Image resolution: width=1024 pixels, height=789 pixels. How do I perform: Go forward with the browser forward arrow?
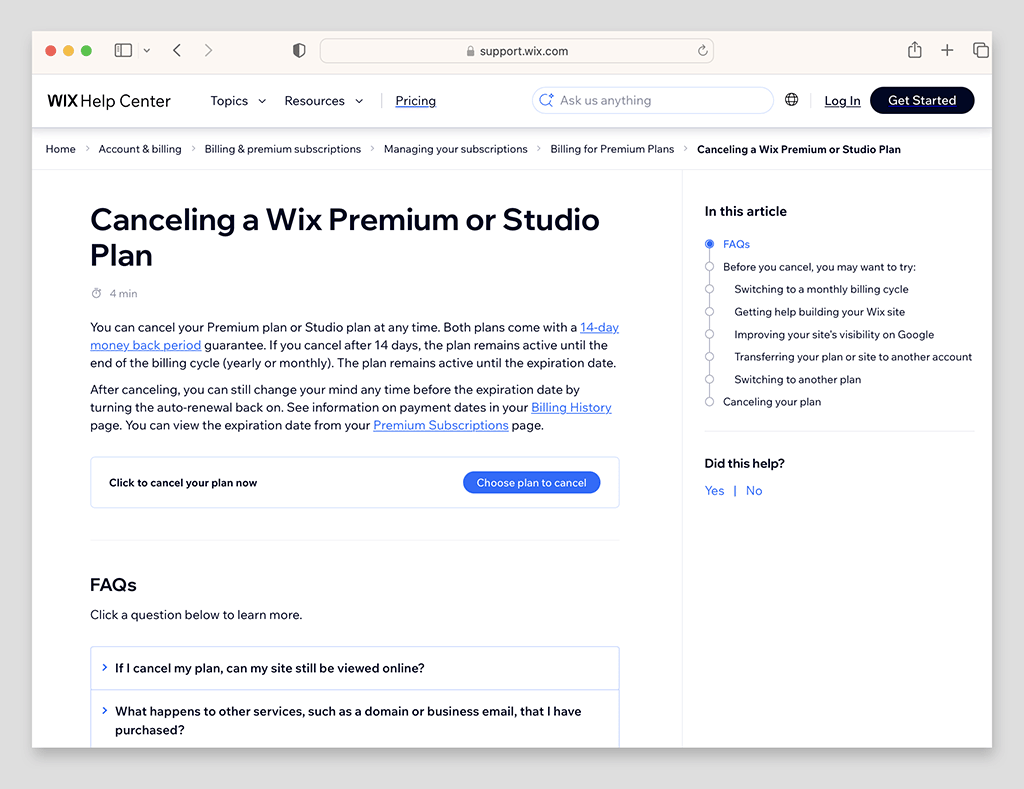tap(208, 50)
